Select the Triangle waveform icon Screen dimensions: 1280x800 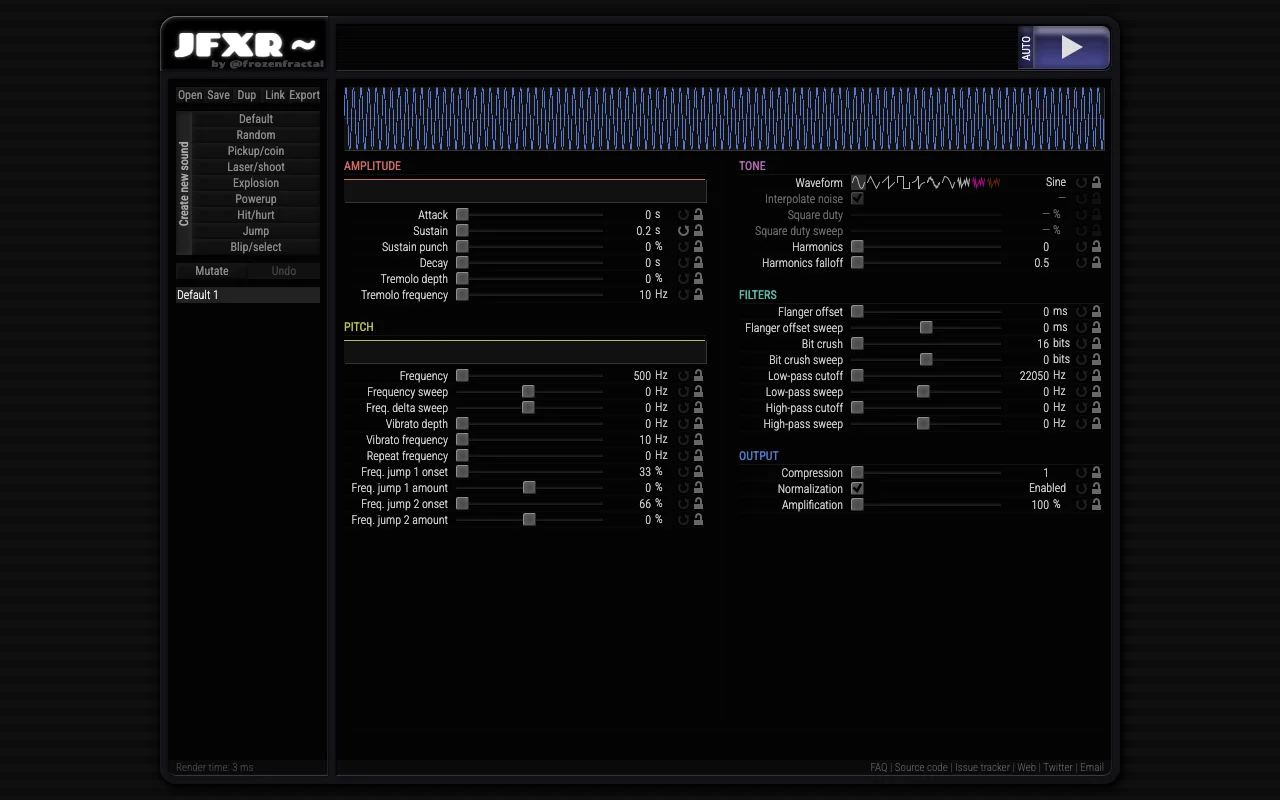tap(873, 183)
